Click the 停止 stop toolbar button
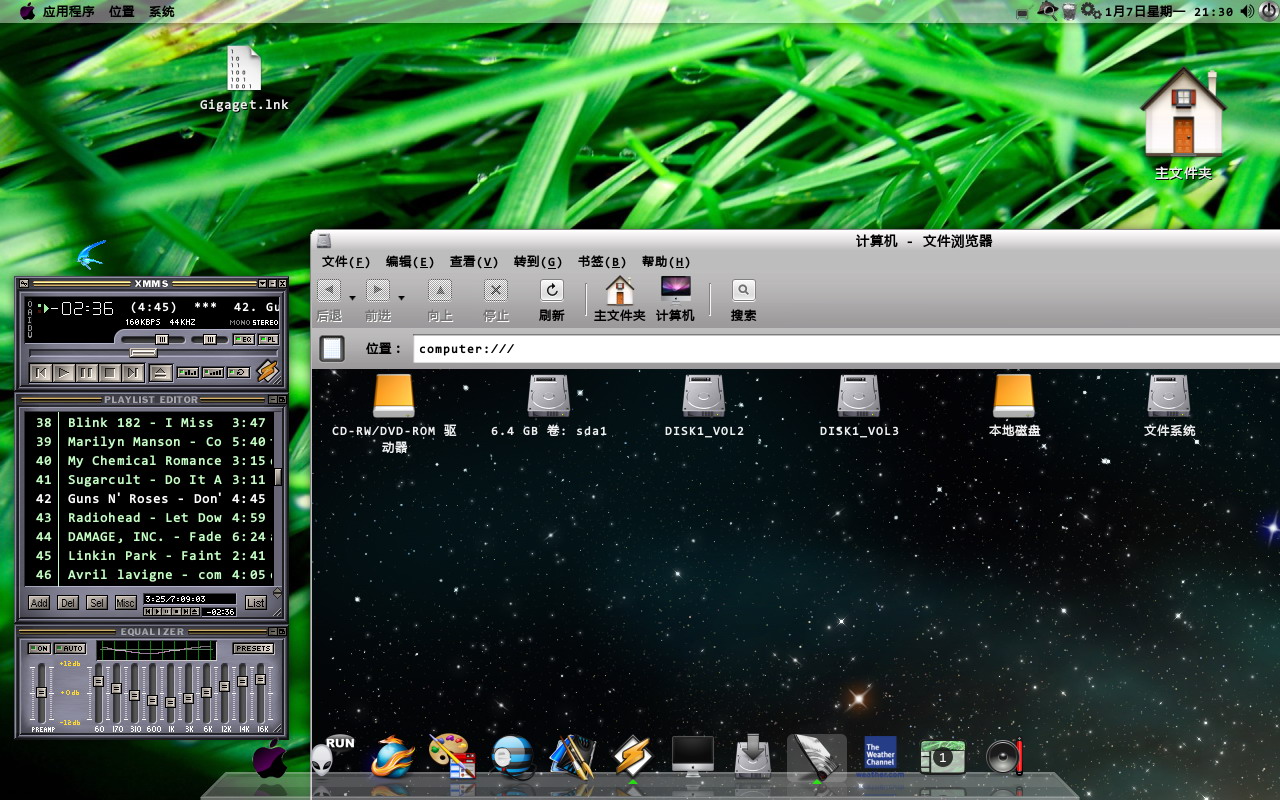The height and width of the screenshot is (800, 1280). pos(496,300)
